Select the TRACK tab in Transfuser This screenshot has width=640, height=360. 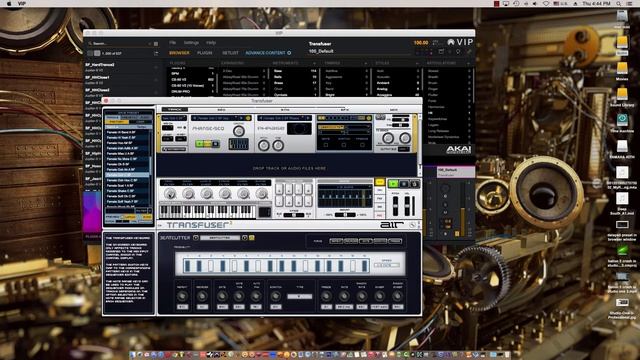175,109
